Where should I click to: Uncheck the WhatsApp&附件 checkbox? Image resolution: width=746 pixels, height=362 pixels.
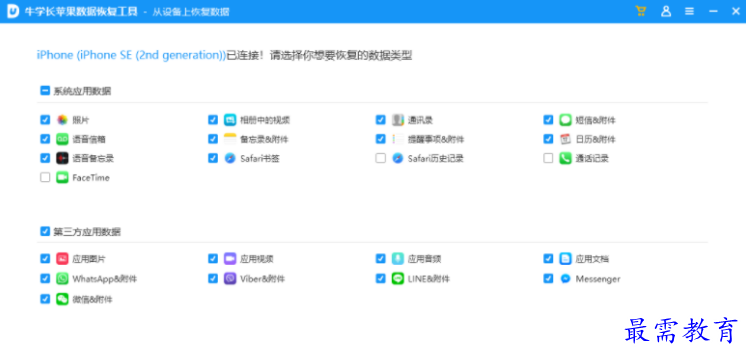coord(45,278)
